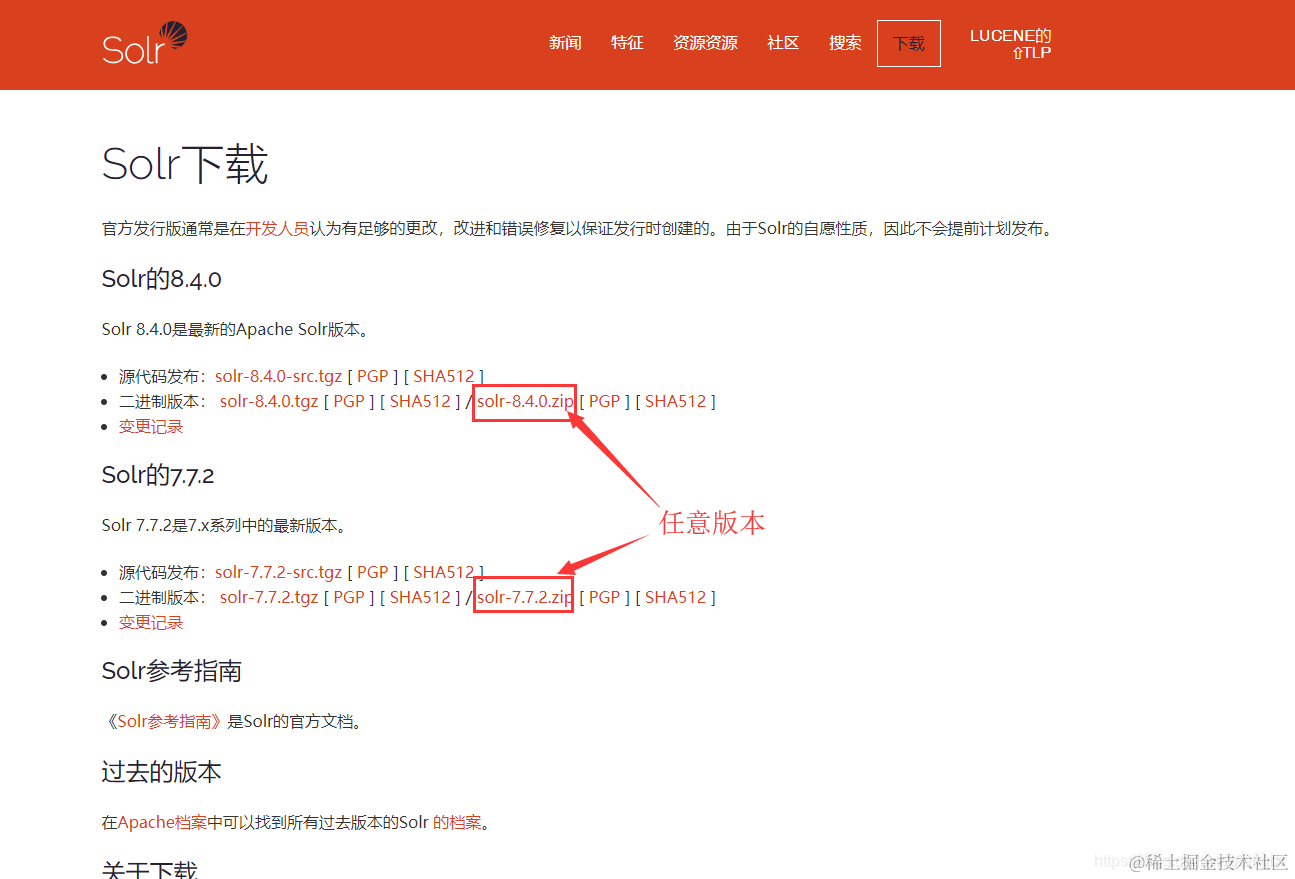Image resolution: width=1295 pixels, height=879 pixels.
Task: Click the Solr的7.7.2 heading
Action: 158,475
